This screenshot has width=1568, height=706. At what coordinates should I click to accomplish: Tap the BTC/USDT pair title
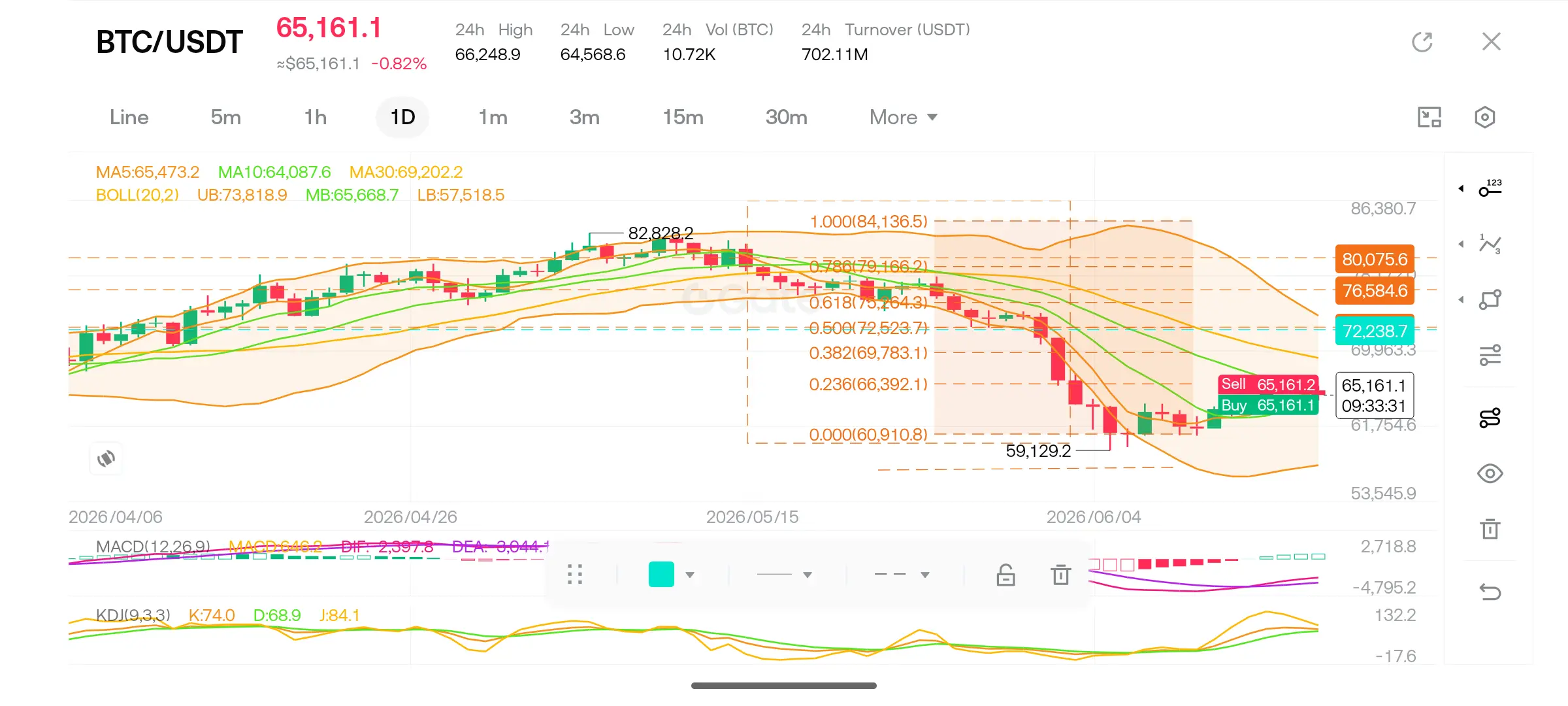(169, 42)
